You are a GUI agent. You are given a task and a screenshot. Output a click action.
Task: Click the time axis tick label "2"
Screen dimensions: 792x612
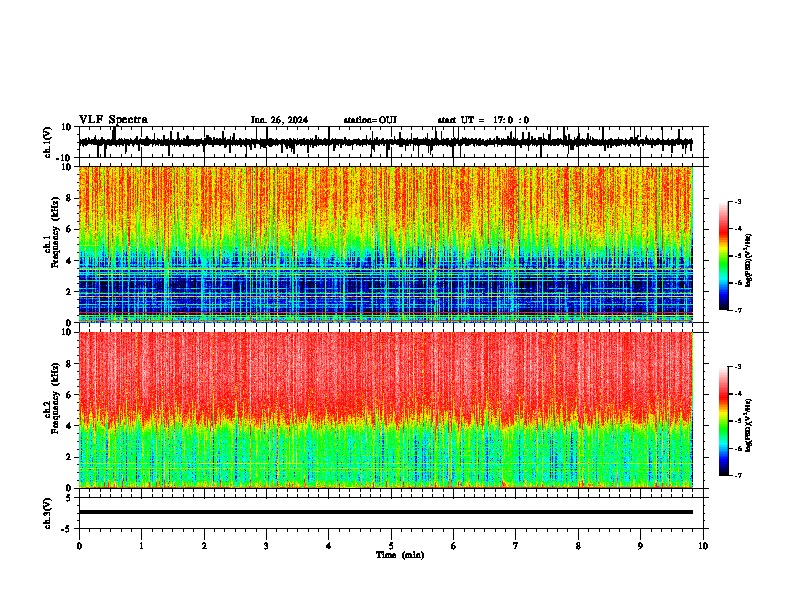[x=204, y=546]
